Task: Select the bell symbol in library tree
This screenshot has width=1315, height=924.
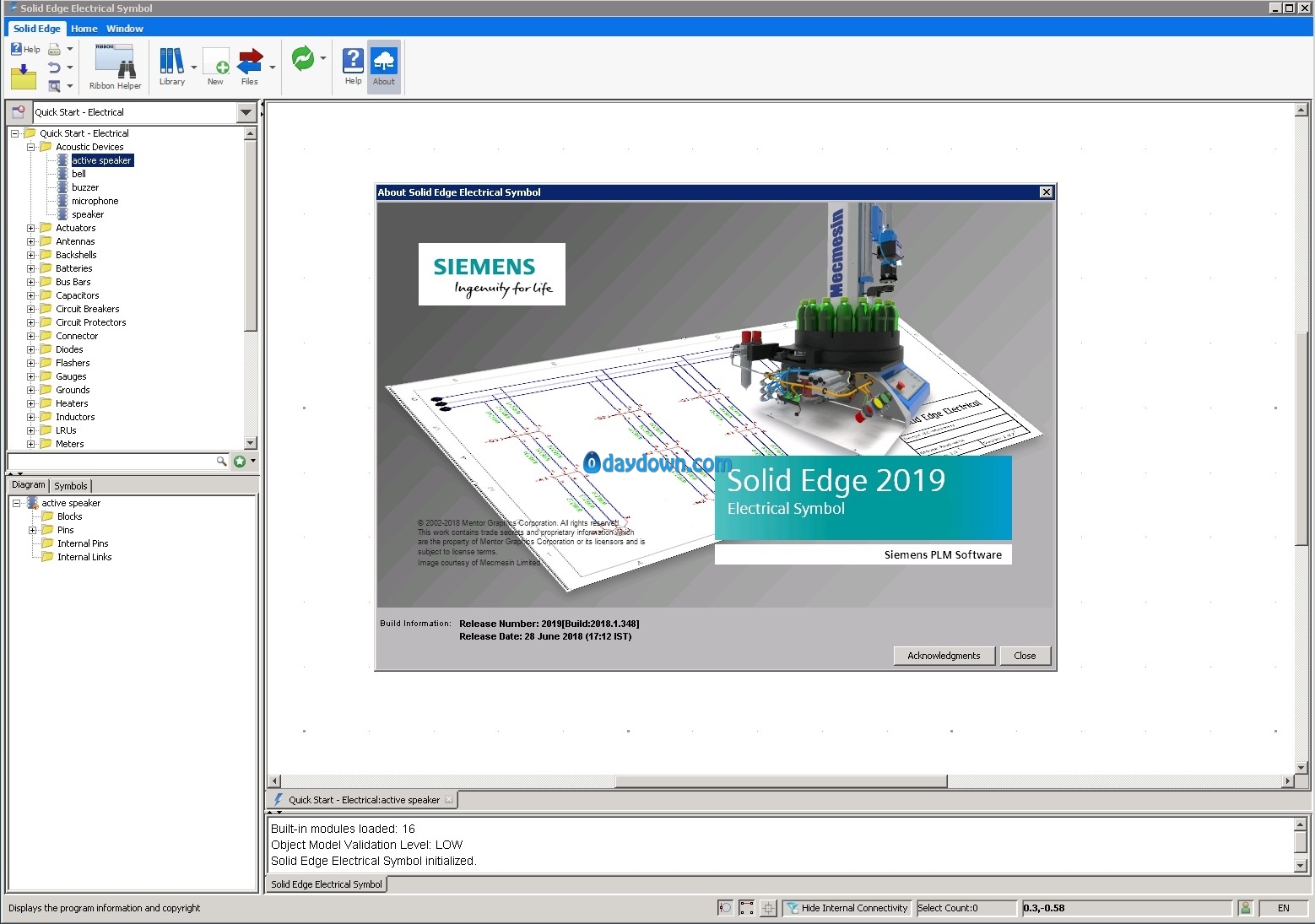Action: pyautogui.click(x=78, y=174)
